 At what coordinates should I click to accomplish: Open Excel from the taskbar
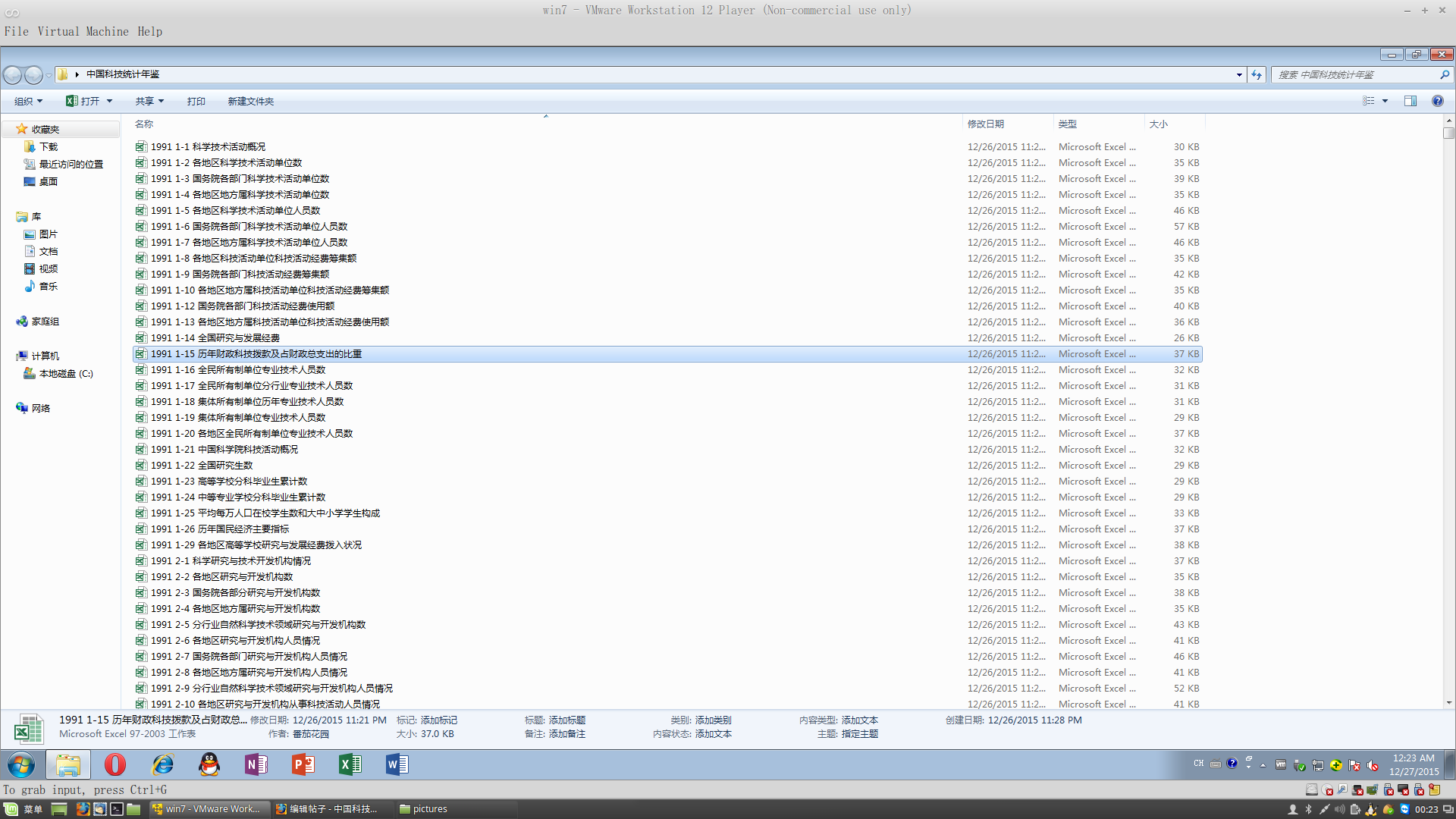coord(350,764)
